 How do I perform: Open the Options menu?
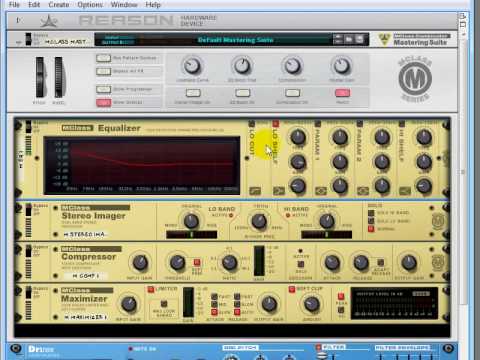coord(90,5)
